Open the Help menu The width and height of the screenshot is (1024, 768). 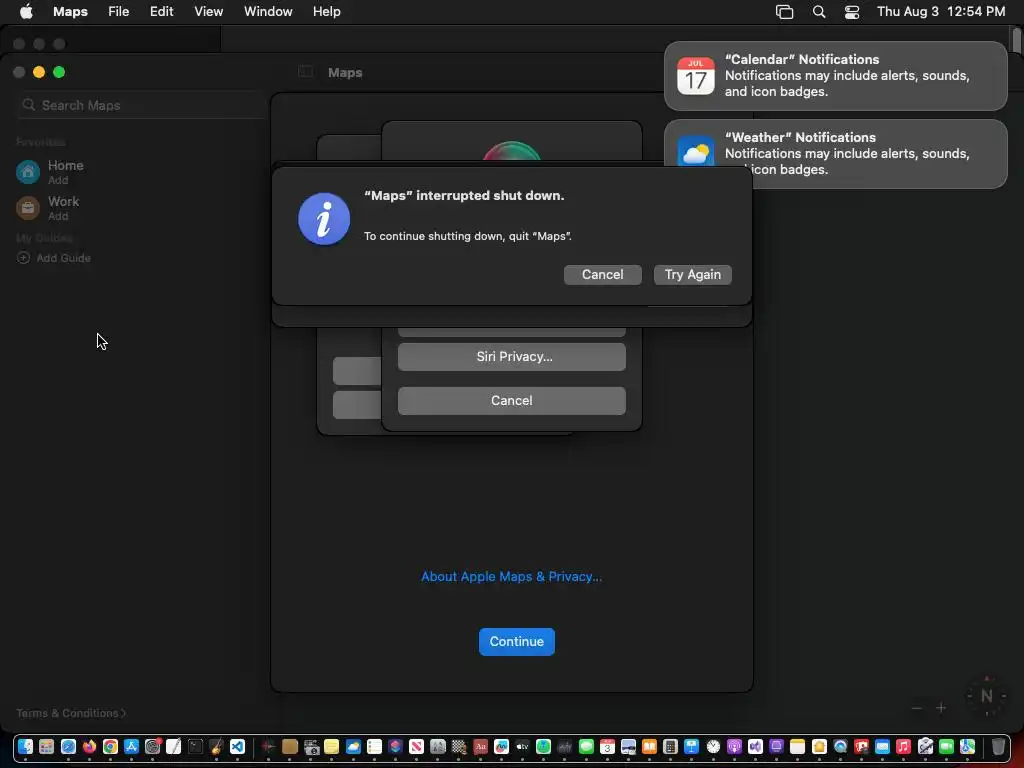pos(327,11)
